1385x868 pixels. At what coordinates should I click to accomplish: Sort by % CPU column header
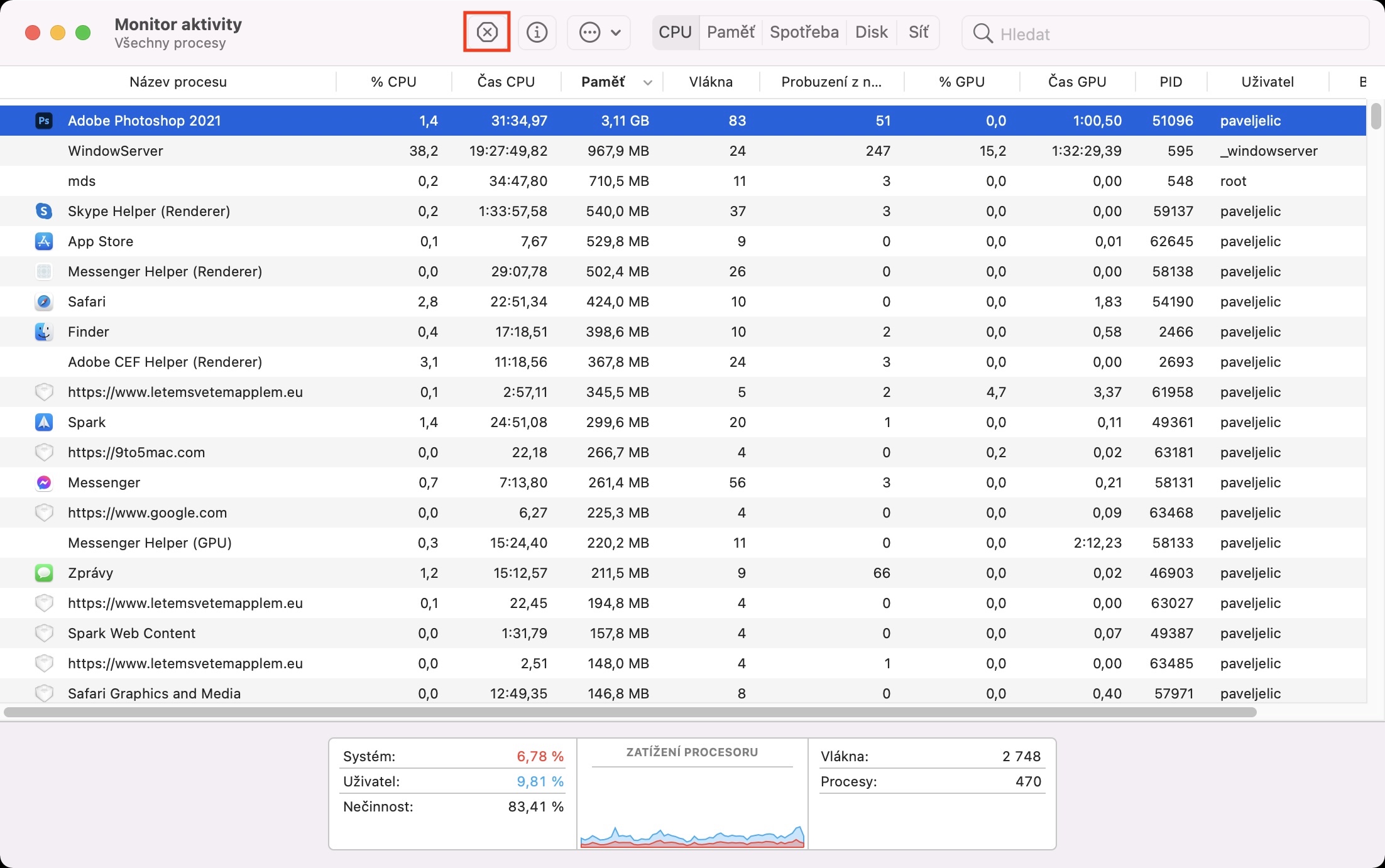point(393,82)
